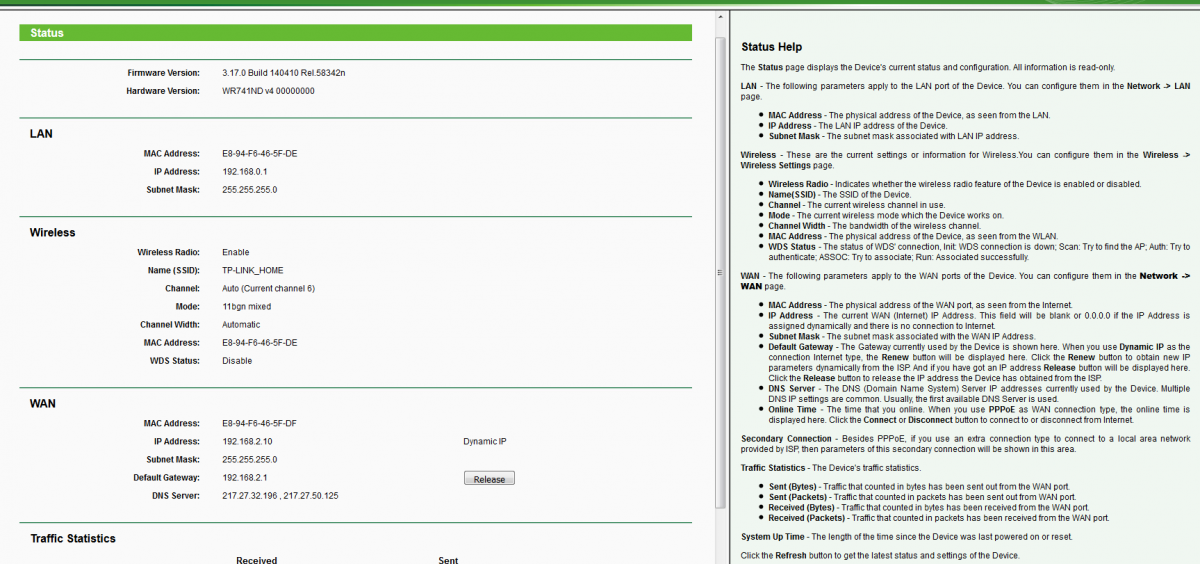Viewport: 1200px width, 564px height.
Task: Select channel width value Automatic
Action: (x=241, y=324)
